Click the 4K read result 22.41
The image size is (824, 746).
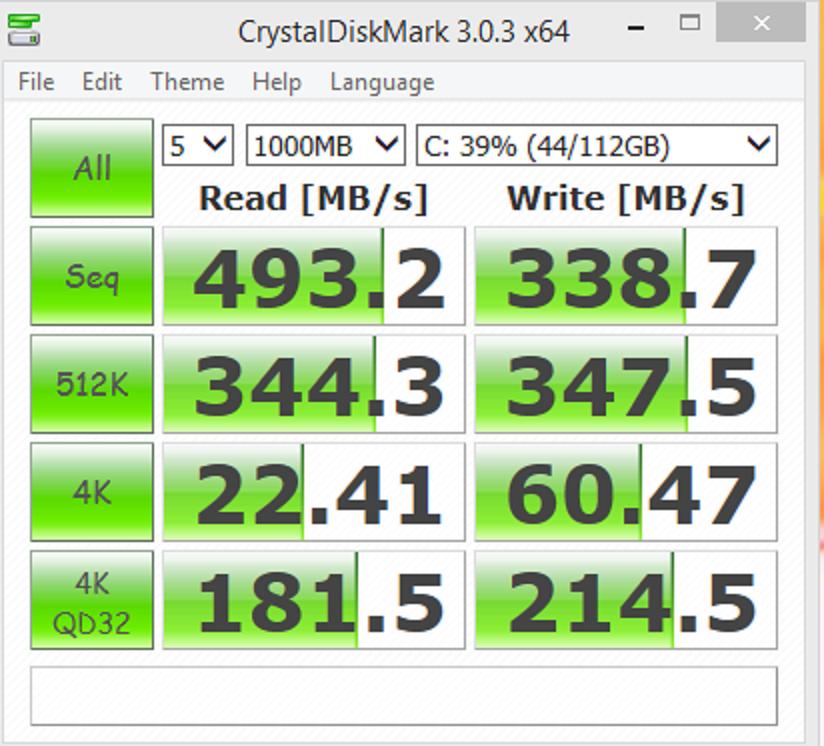[314, 492]
